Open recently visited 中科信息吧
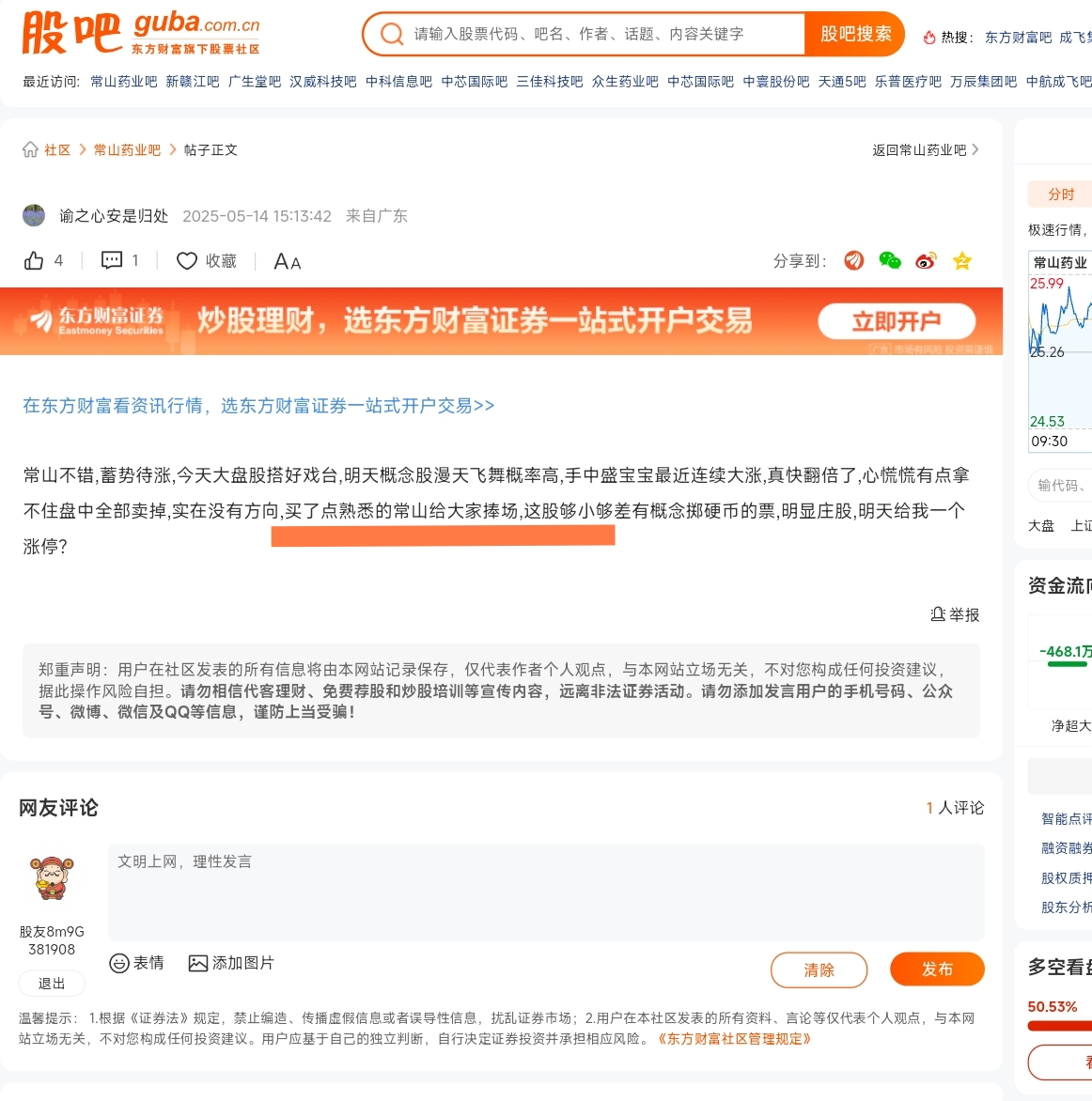1092x1101 pixels. click(x=398, y=82)
